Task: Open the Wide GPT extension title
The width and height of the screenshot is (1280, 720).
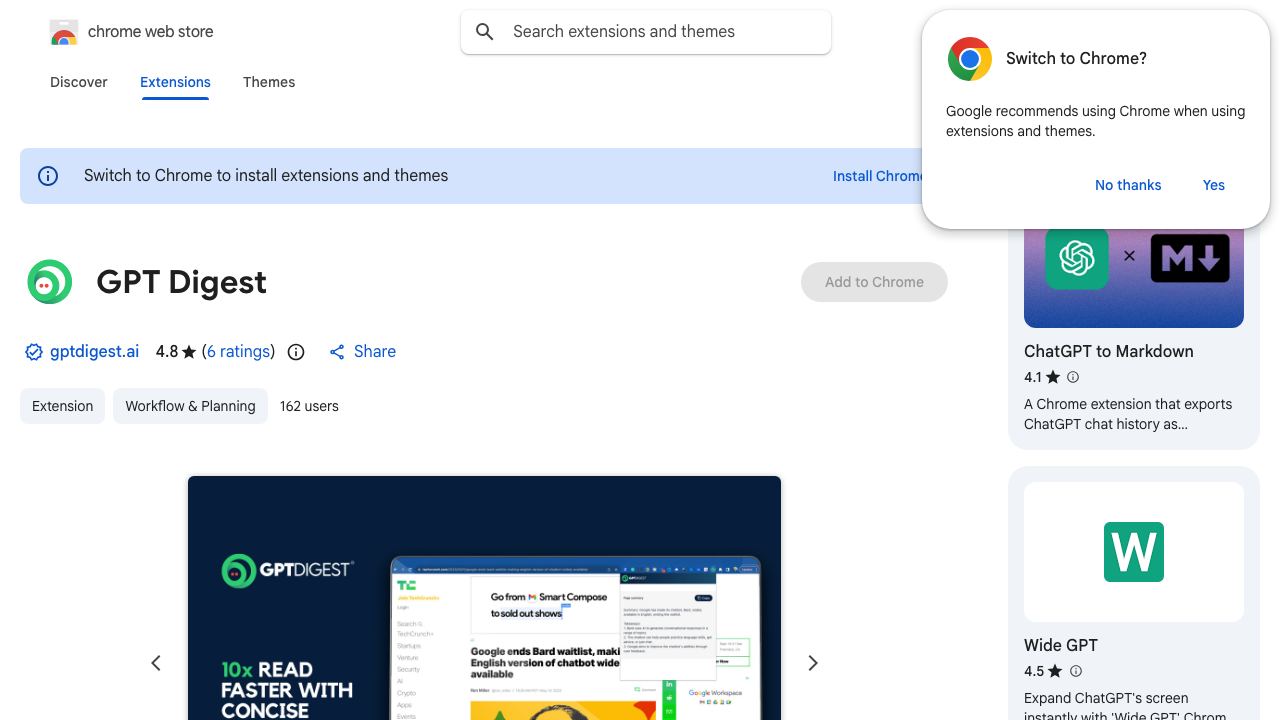Action: pyautogui.click(x=1061, y=646)
